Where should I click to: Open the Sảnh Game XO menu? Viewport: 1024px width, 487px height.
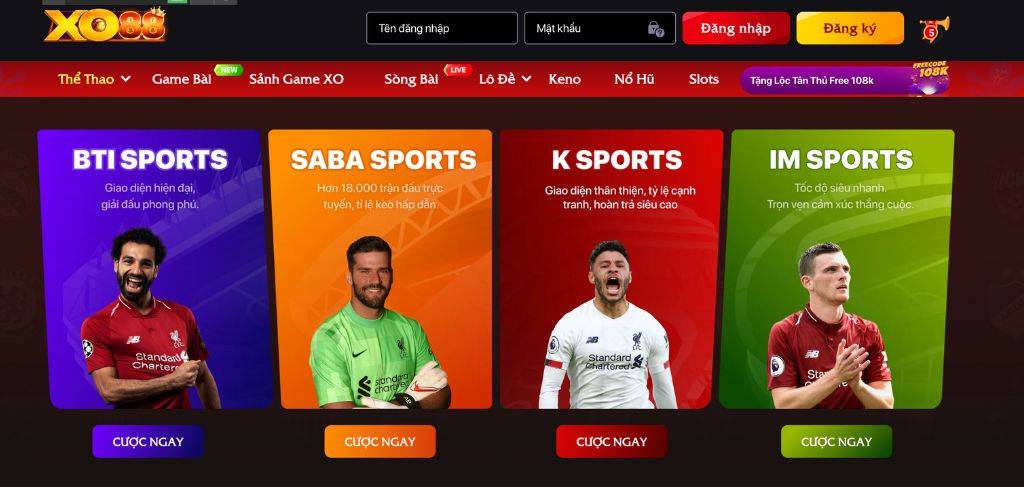[x=296, y=79]
